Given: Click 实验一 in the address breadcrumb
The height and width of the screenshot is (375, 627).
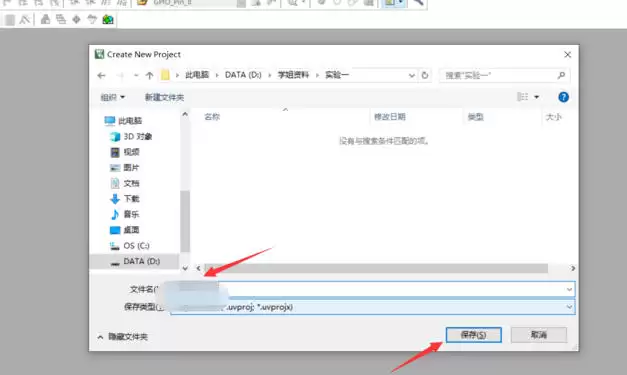Looking at the screenshot, I should click(337, 75).
